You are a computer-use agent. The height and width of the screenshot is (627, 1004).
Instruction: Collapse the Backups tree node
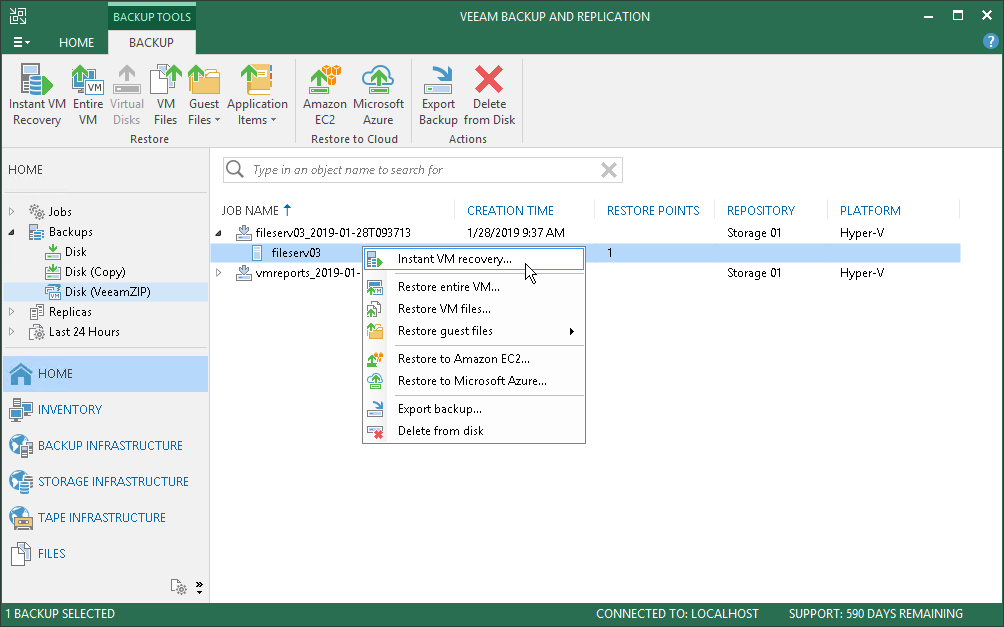click(12, 232)
